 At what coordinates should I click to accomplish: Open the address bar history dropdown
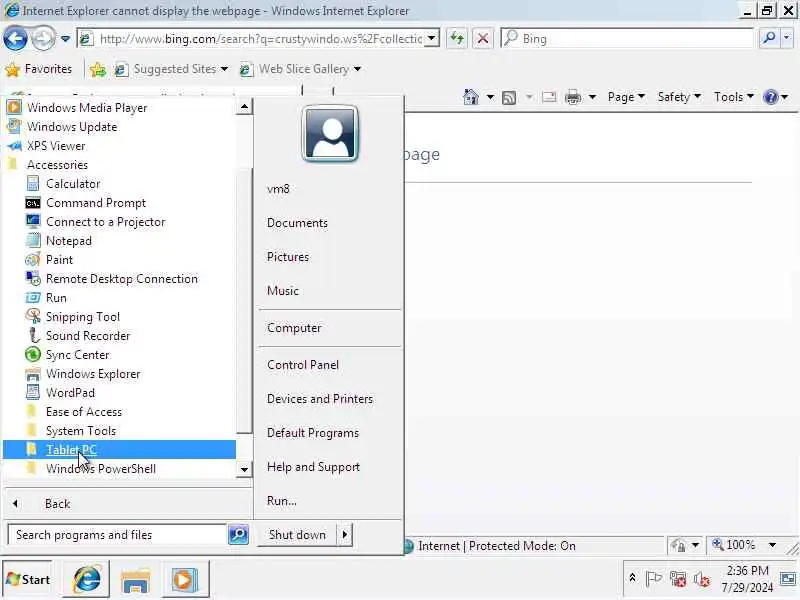(x=432, y=38)
